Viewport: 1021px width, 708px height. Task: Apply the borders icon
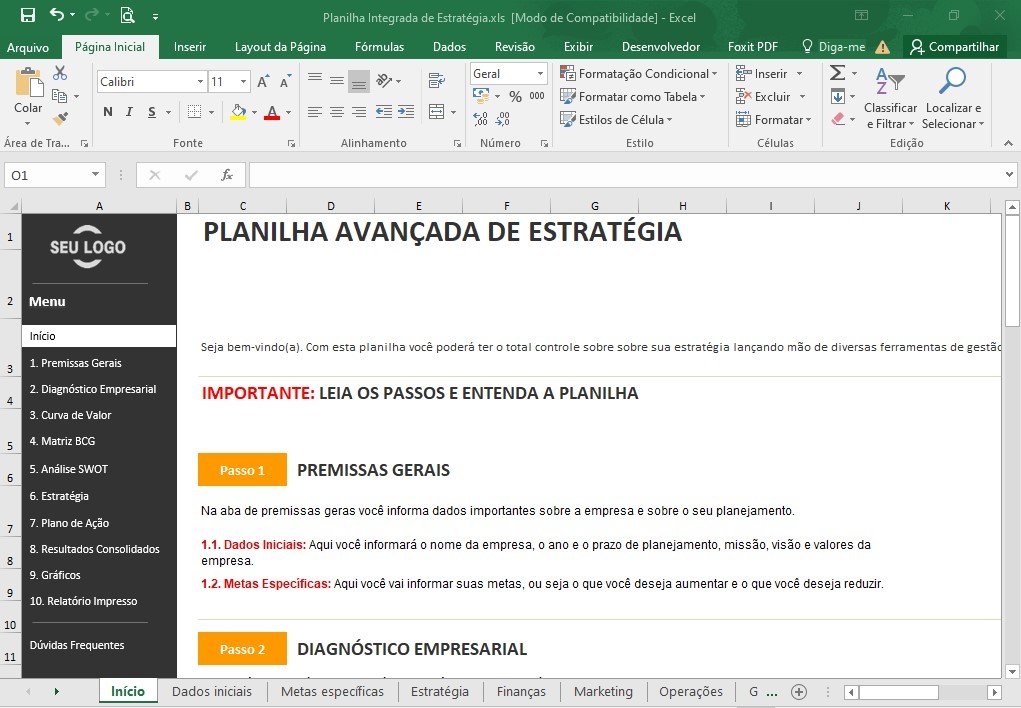pyautogui.click(x=194, y=111)
